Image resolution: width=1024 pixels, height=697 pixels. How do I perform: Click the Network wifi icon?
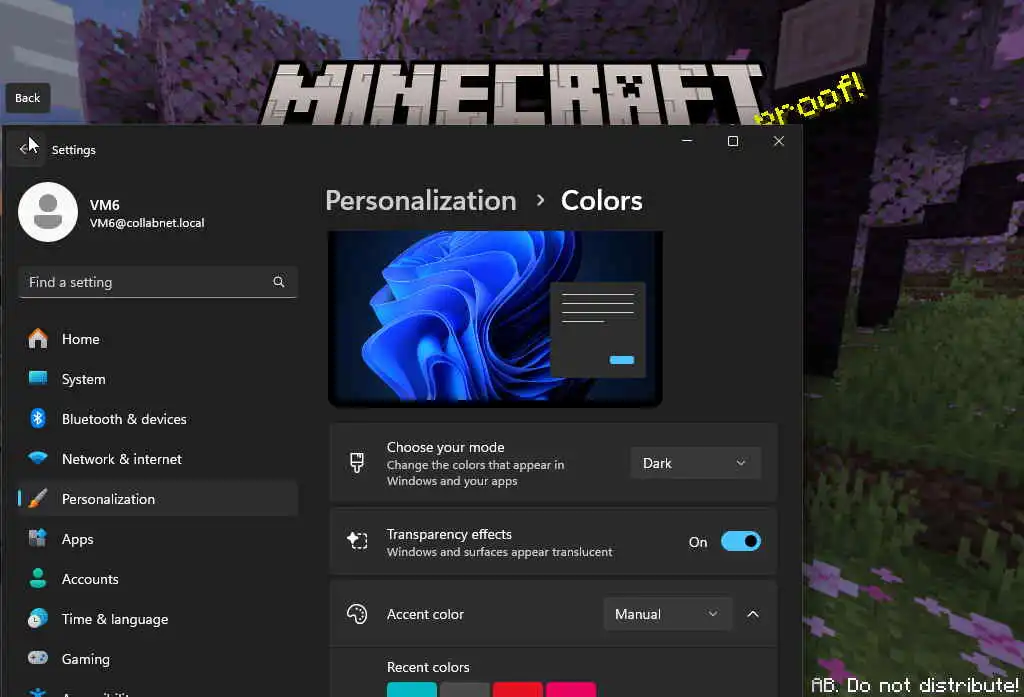[x=38, y=458]
